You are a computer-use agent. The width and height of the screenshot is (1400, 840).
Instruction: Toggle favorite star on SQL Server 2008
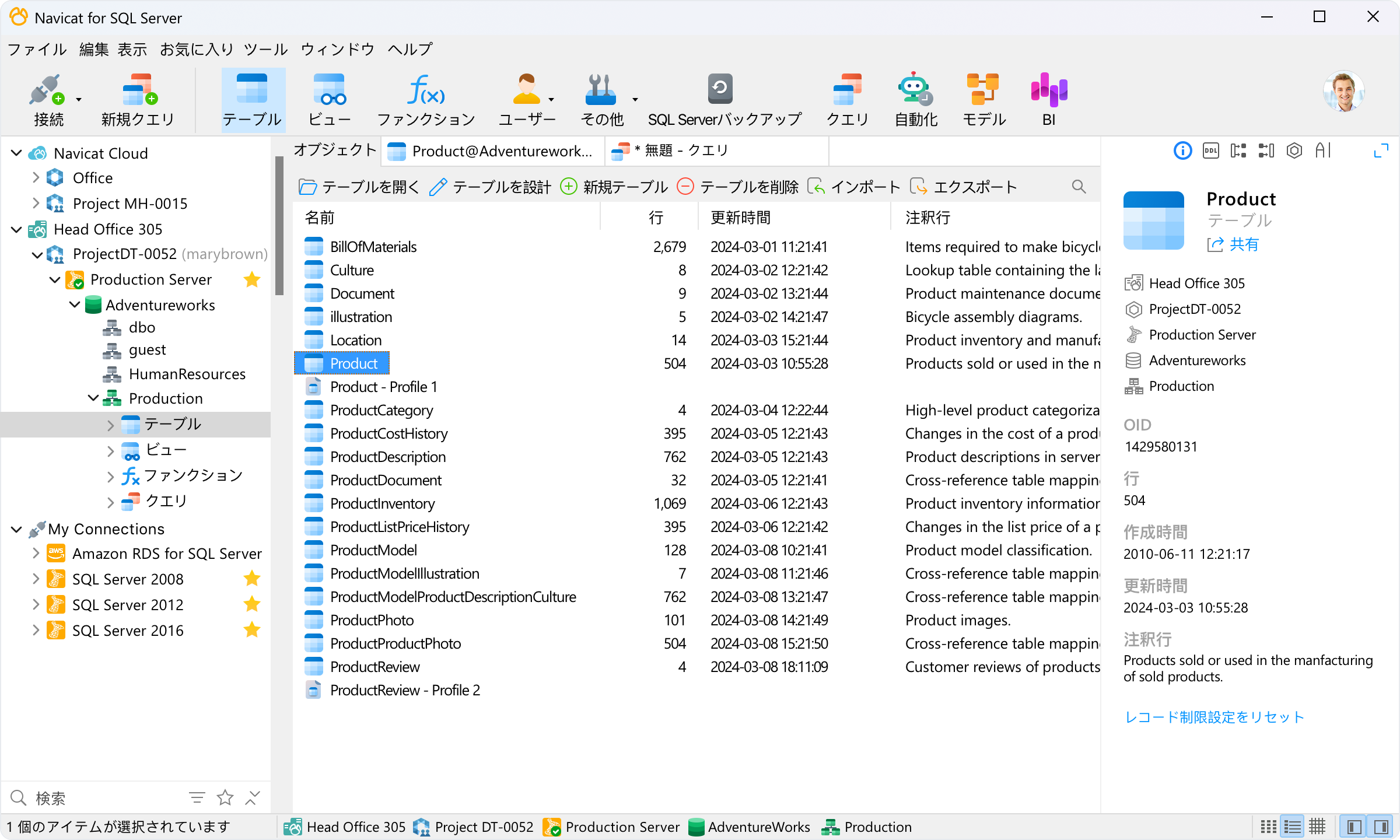[x=252, y=579]
